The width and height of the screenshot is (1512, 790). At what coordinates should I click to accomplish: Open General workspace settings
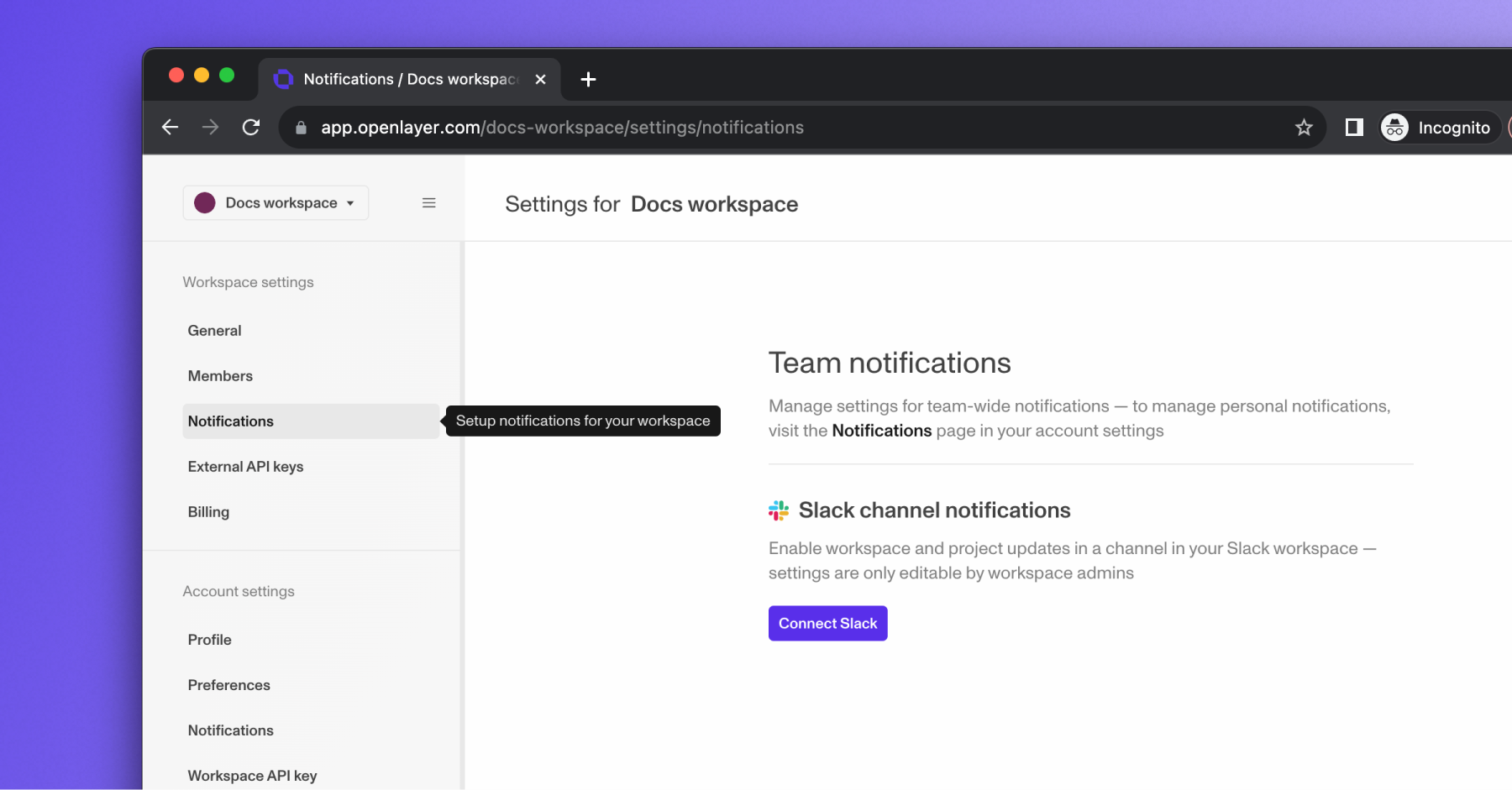(311, 331)
